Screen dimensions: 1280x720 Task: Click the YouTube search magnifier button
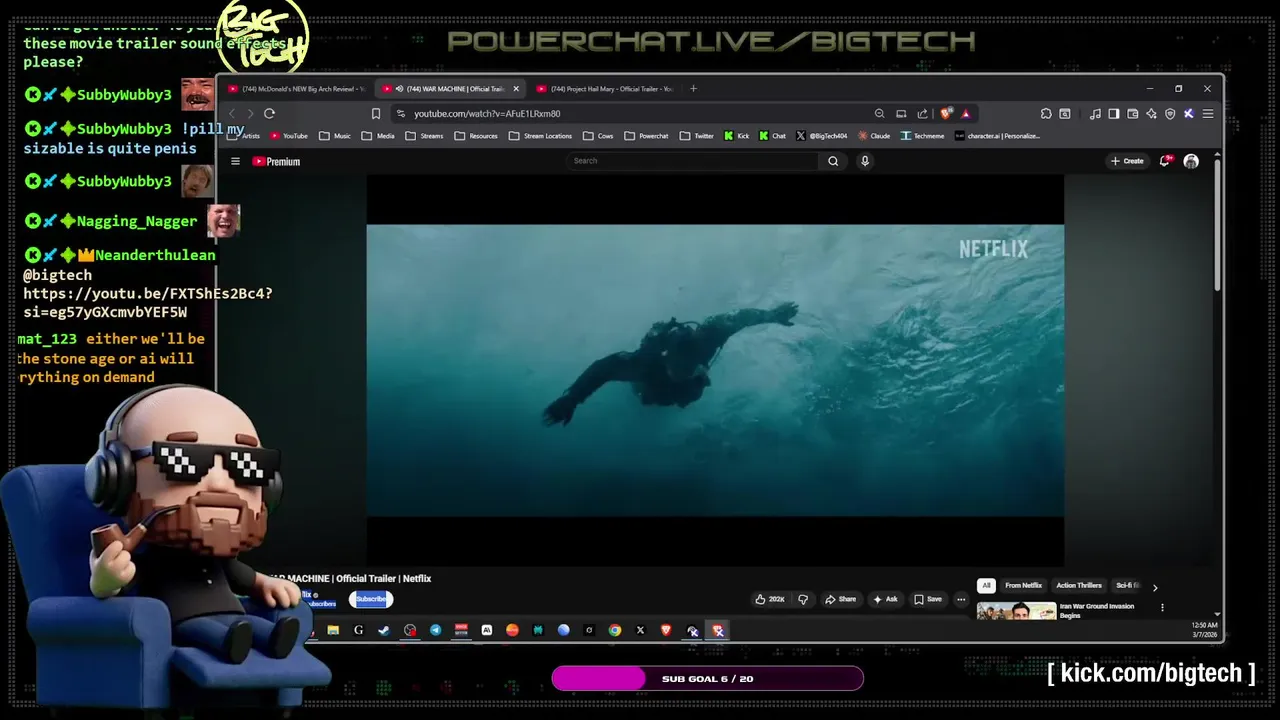(x=833, y=161)
